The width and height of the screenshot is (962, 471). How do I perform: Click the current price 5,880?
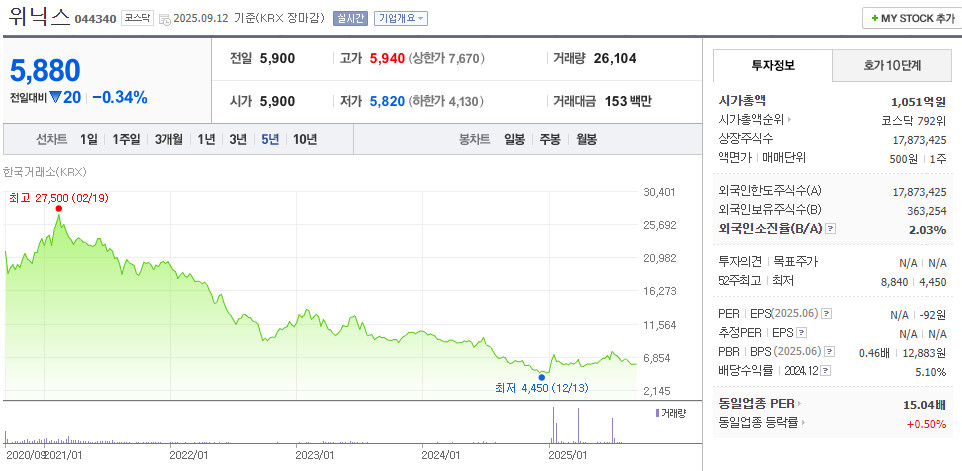(x=45, y=71)
